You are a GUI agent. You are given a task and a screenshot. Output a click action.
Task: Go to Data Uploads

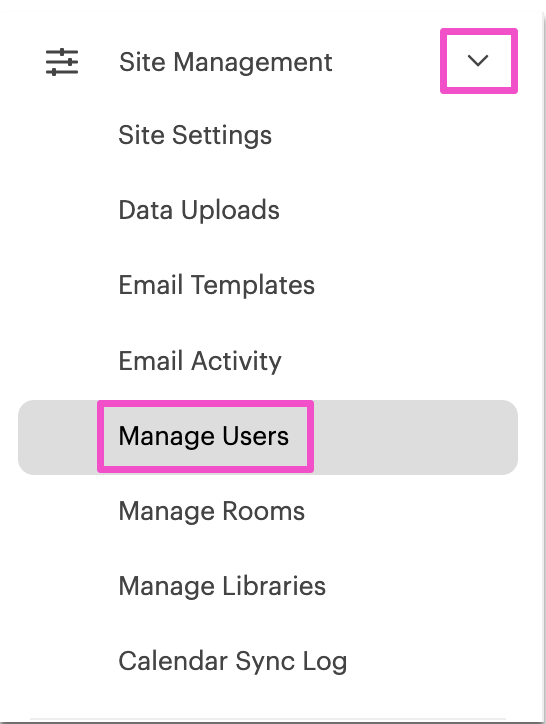[x=199, y=210]
